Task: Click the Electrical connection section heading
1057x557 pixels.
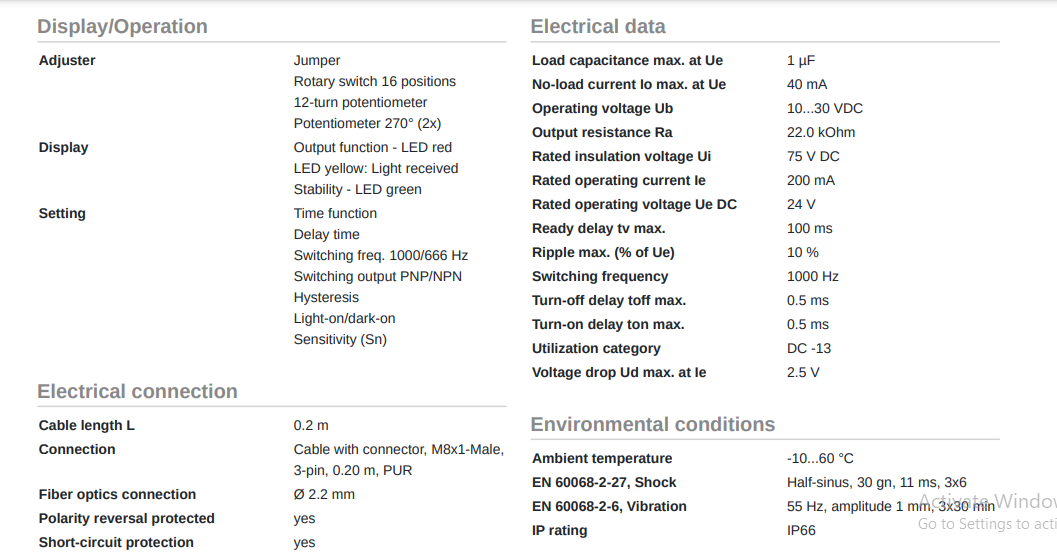Action: click(138, 391)
